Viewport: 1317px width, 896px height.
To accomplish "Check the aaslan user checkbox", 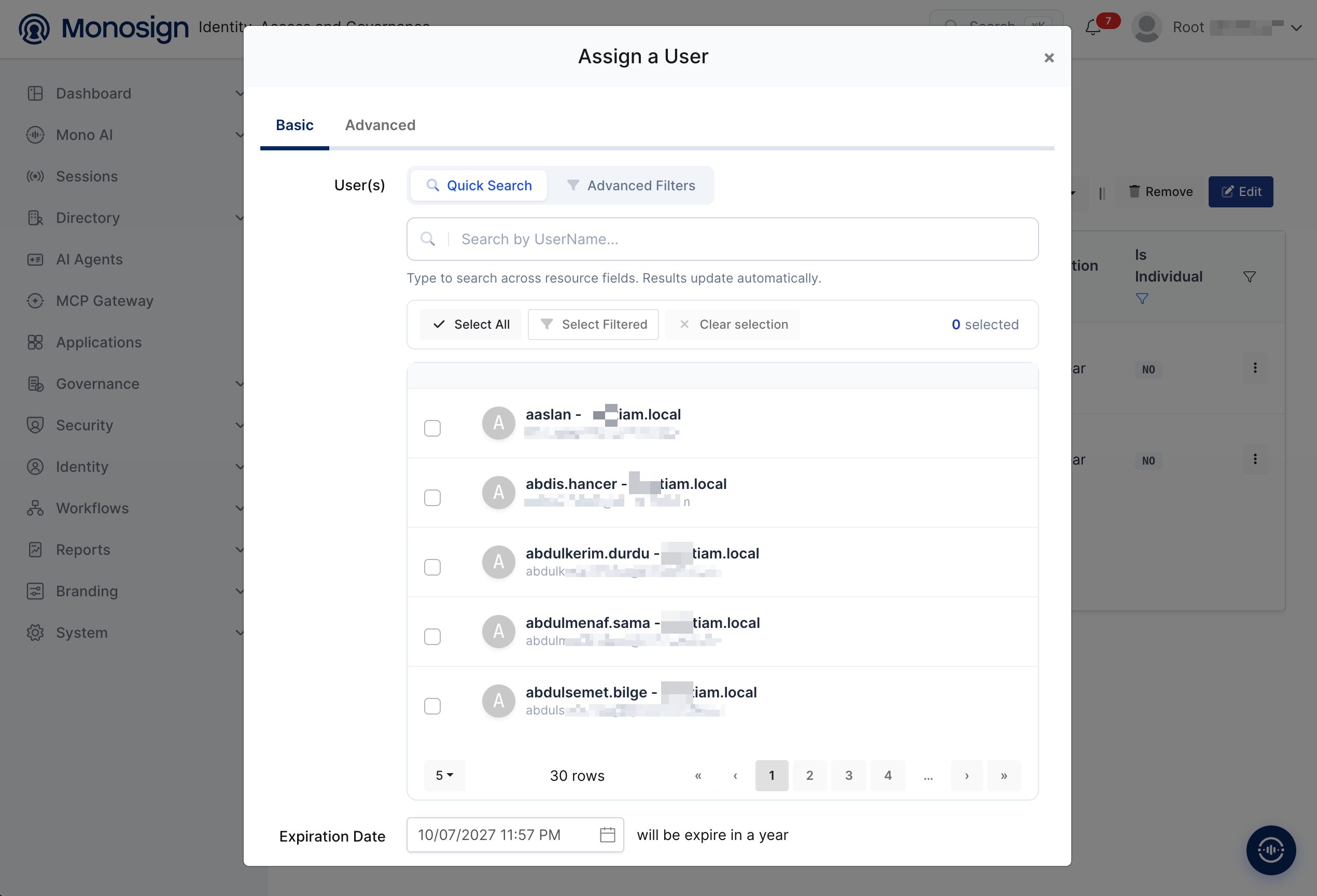I will (432, 428).
